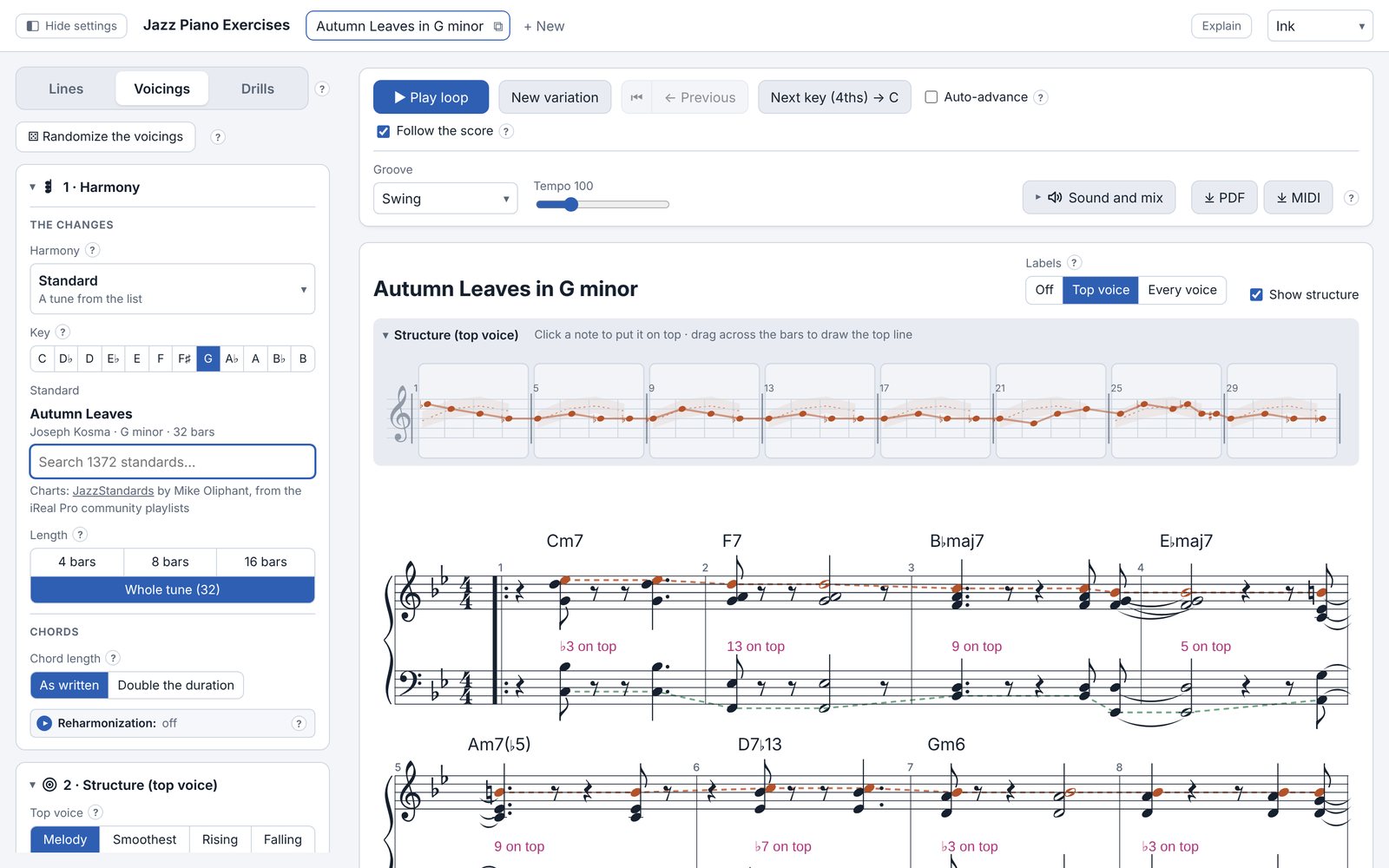Click the play icon beside Reharmonization
This screenshot has height=868, width=1389.
pyautogui.click(x=44, y=723)
